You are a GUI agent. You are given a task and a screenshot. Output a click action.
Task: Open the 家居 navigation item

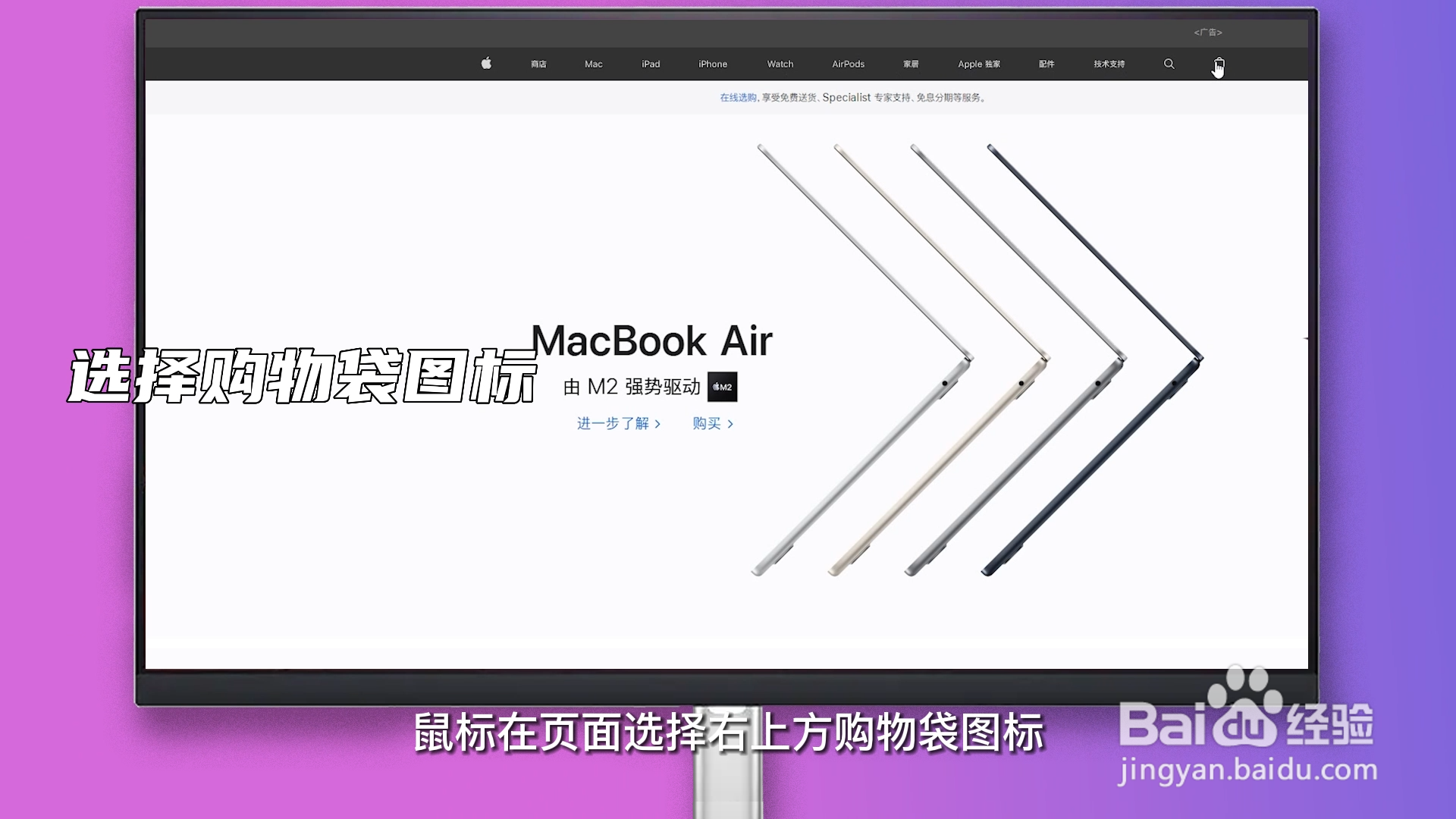[911, 64]
